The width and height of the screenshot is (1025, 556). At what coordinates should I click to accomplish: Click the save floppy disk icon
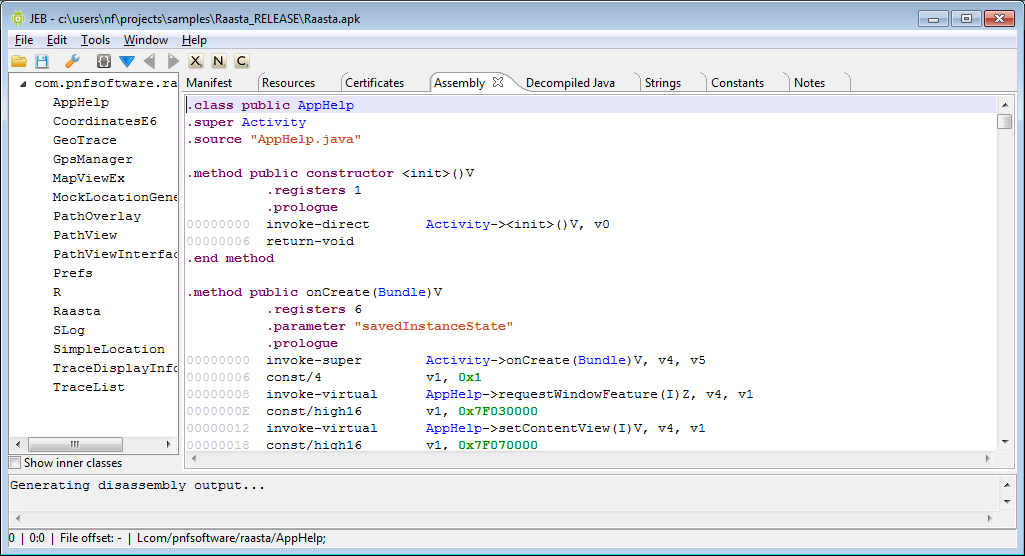[42, 61]
